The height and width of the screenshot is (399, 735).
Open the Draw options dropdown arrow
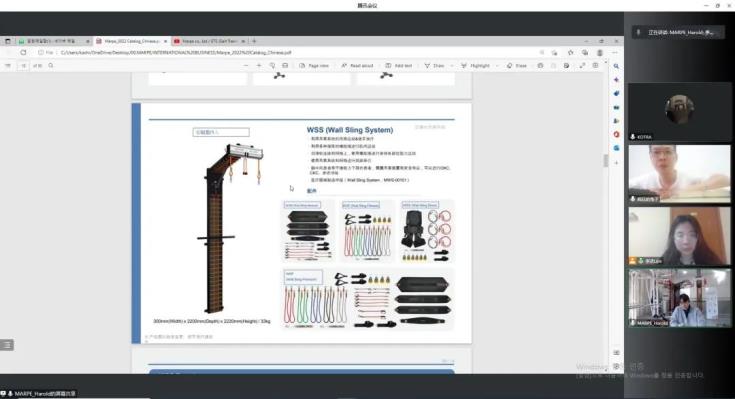coord(451,66)
